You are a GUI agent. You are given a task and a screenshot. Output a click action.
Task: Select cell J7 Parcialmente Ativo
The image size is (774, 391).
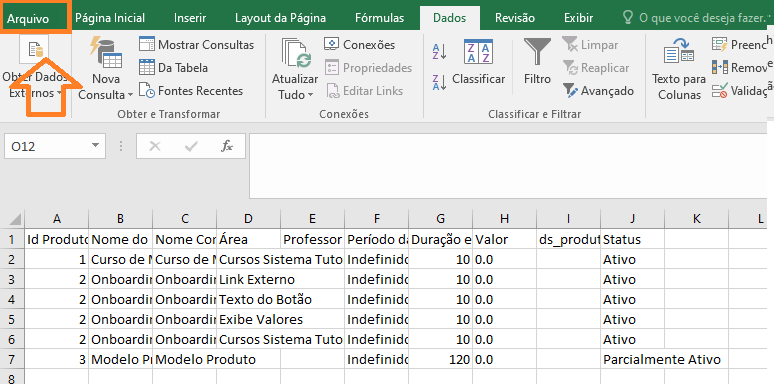coord(632,359)
